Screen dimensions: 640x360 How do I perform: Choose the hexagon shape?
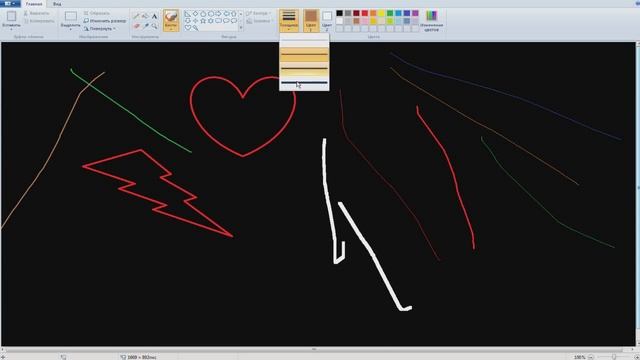211,14
